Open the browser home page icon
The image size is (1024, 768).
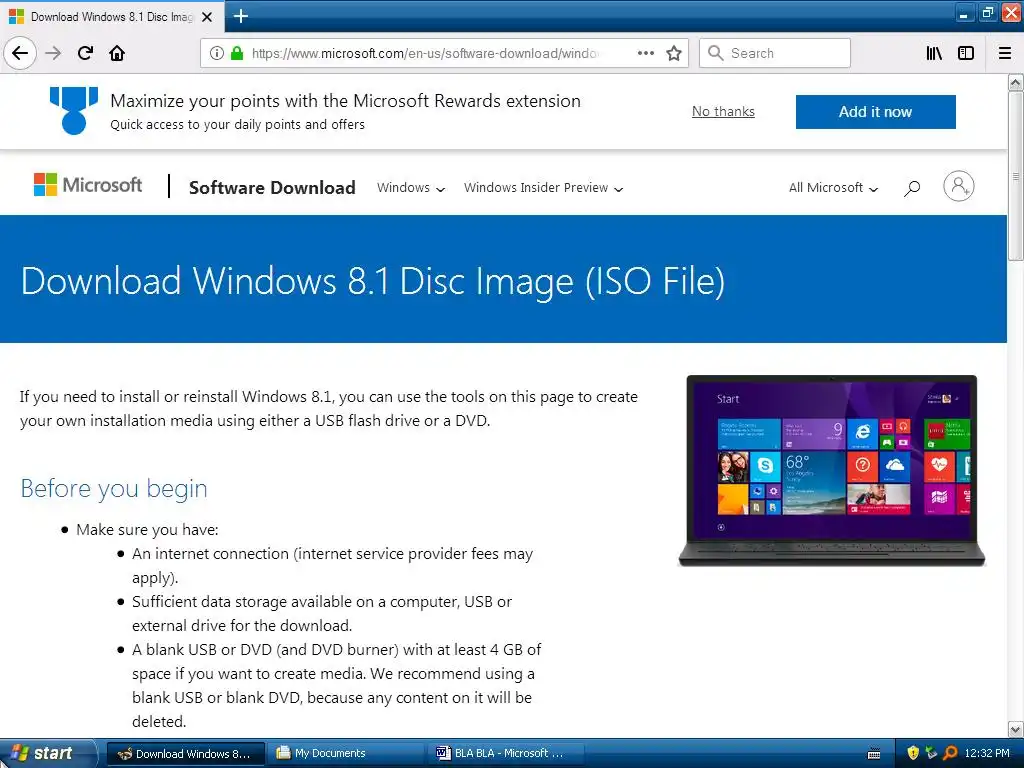click(117, 53)
